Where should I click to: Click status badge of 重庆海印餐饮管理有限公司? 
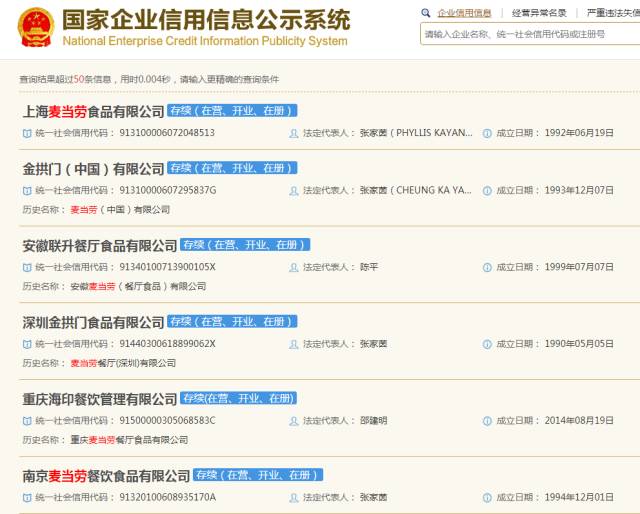(x=238, y=398)
